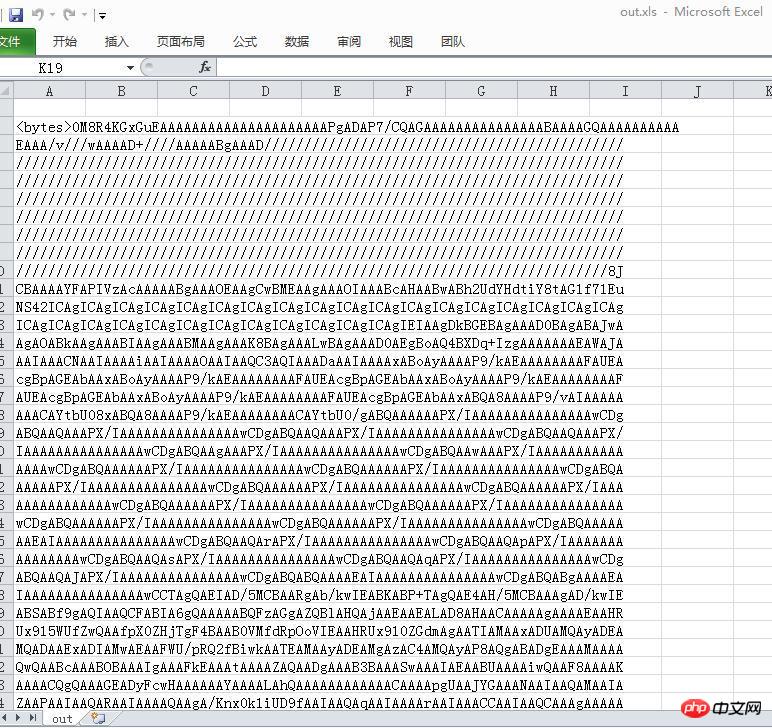Click cell starting with ABSABf9gAQIAAQCFABIA6g
Screen dimensions: 772x728
319,613
